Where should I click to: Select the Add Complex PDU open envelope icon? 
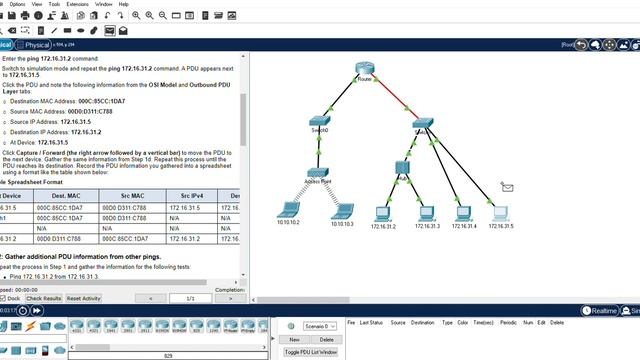[x=123, y=31]
